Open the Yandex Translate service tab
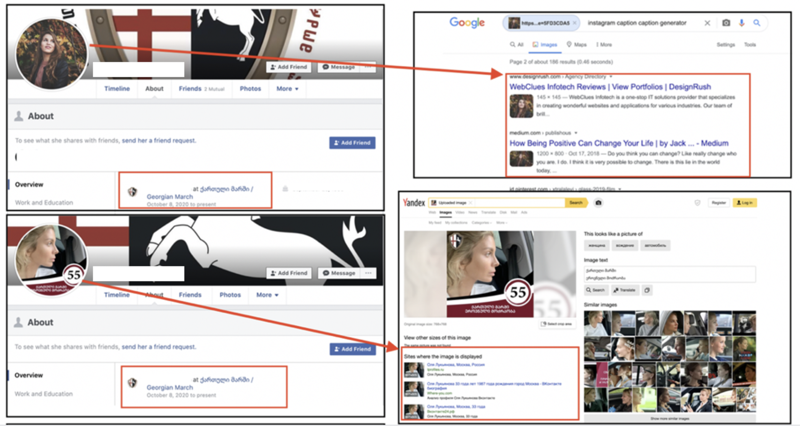The height and width of the screenshot is (428, 800). [488, 213]
